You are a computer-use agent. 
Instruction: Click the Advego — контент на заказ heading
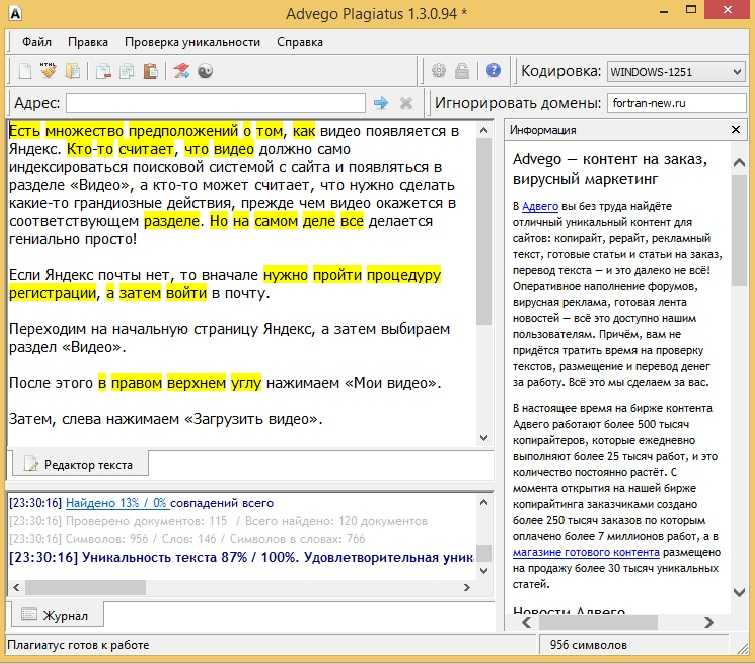click(x=610, y=169)
